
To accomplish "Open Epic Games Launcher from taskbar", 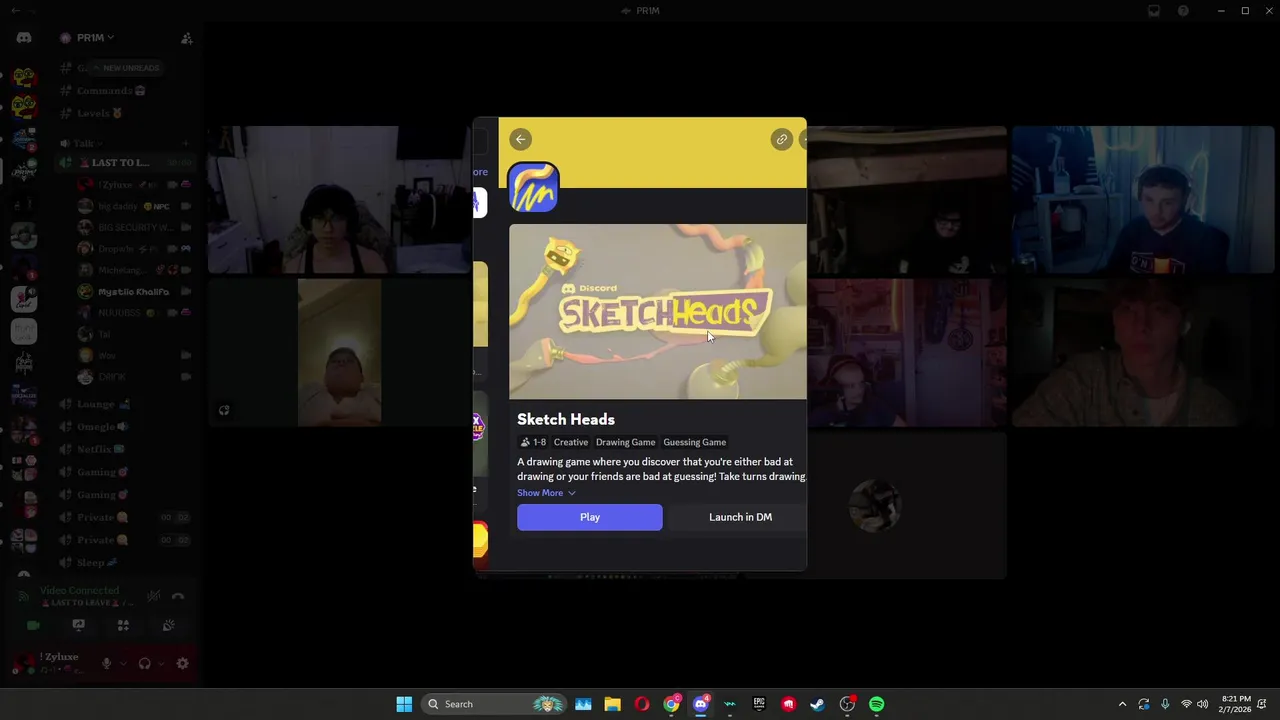I will [x=759, y=704].
